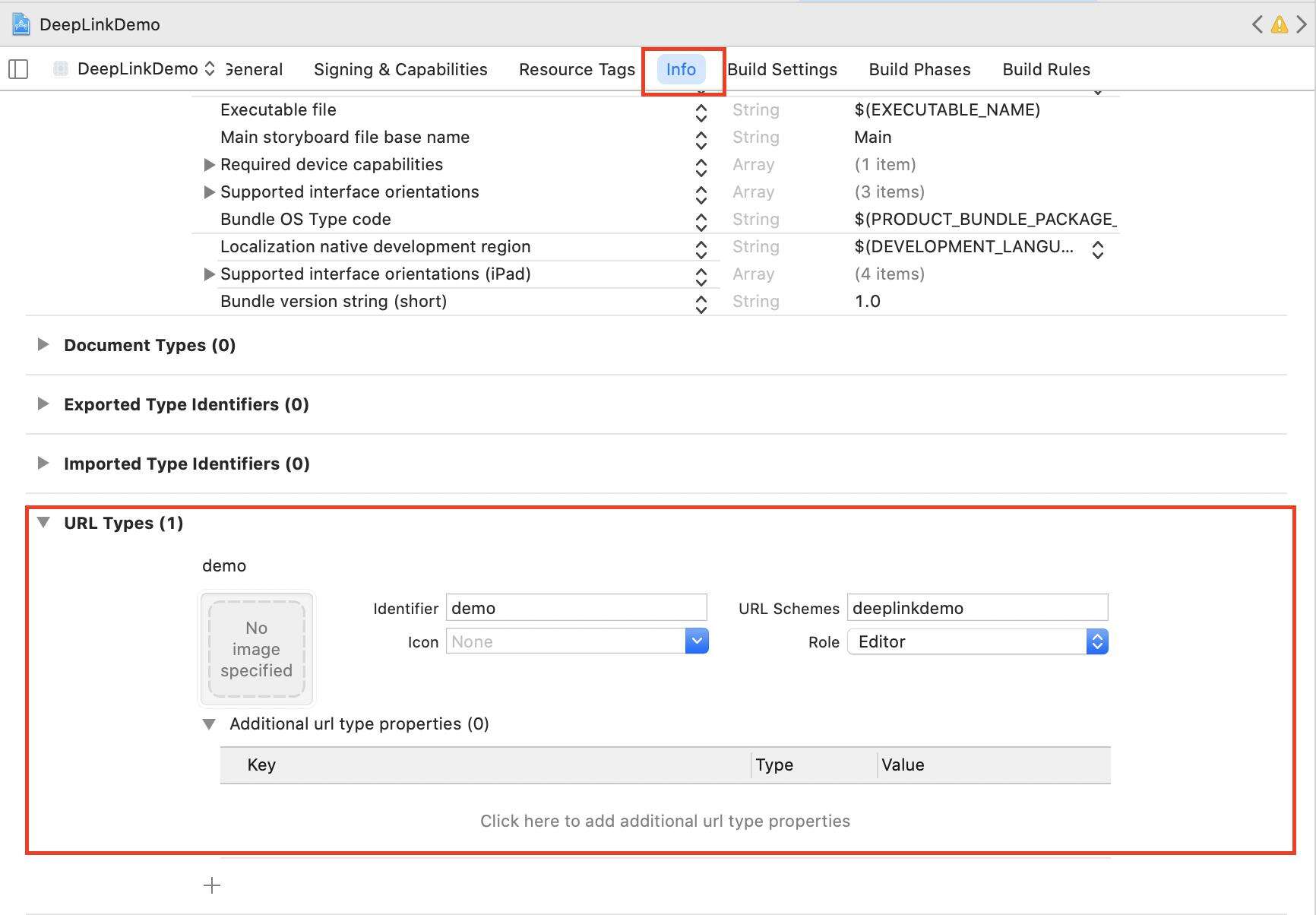Click the Key column header
This screenshot has height=915, width=1316.
point(261,765)
